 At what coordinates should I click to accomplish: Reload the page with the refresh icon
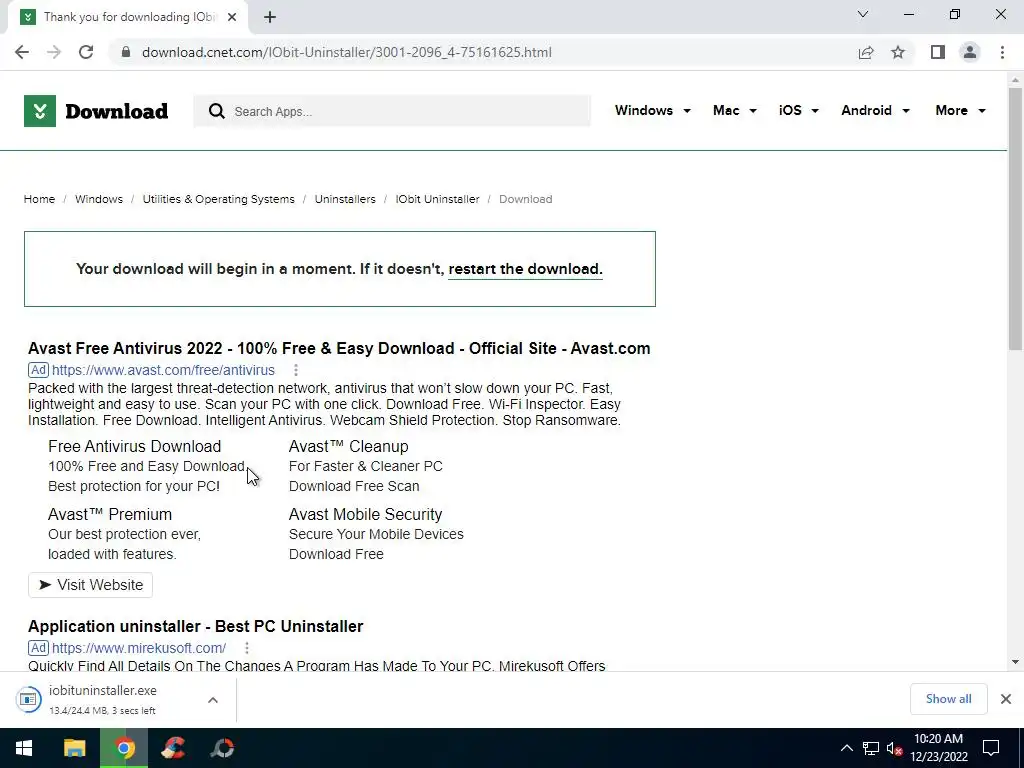86,52
